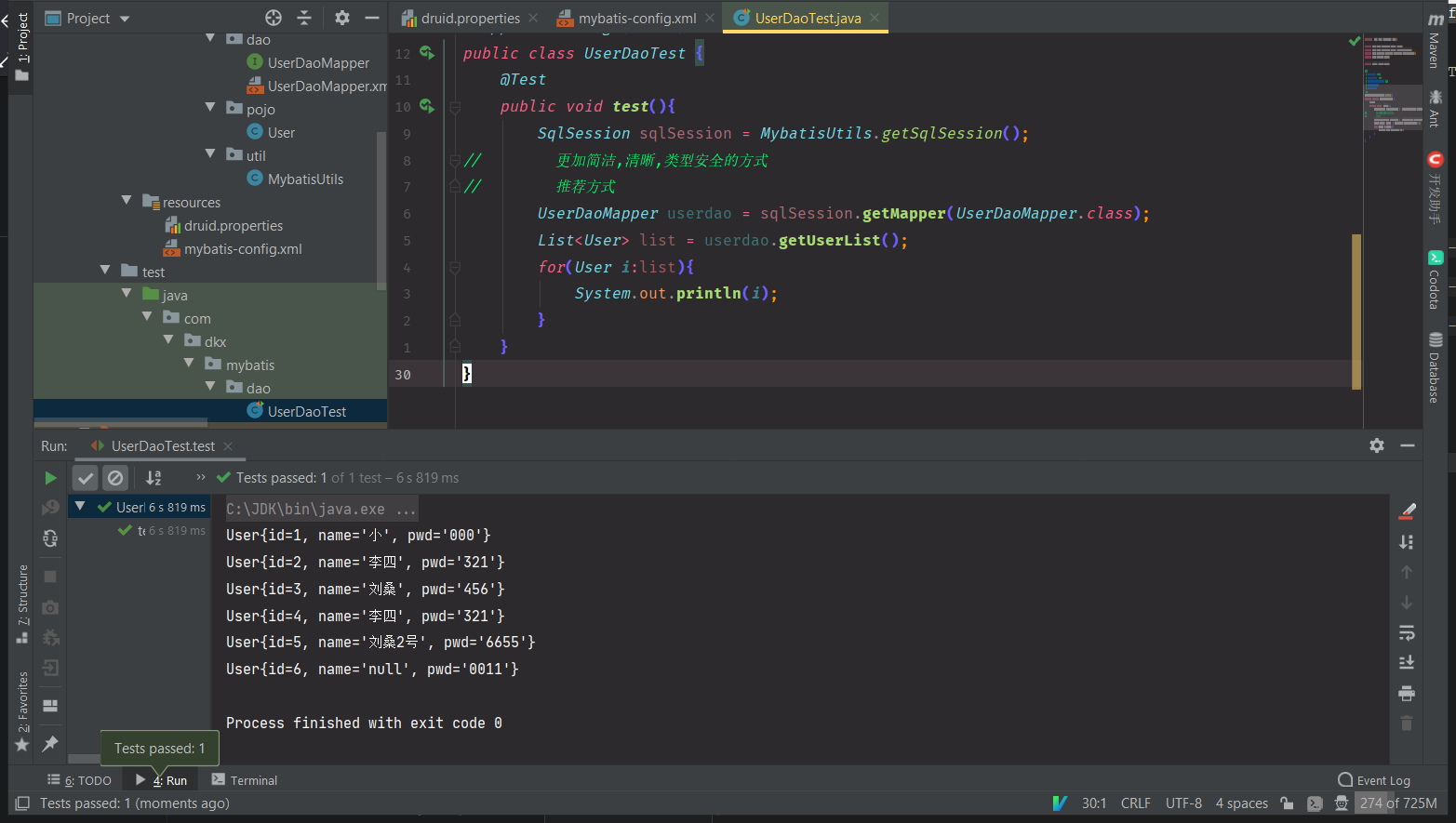Collapse the test java folder
The height and width of the screenshot is (823, 1456).
click(x=127, y=294)
